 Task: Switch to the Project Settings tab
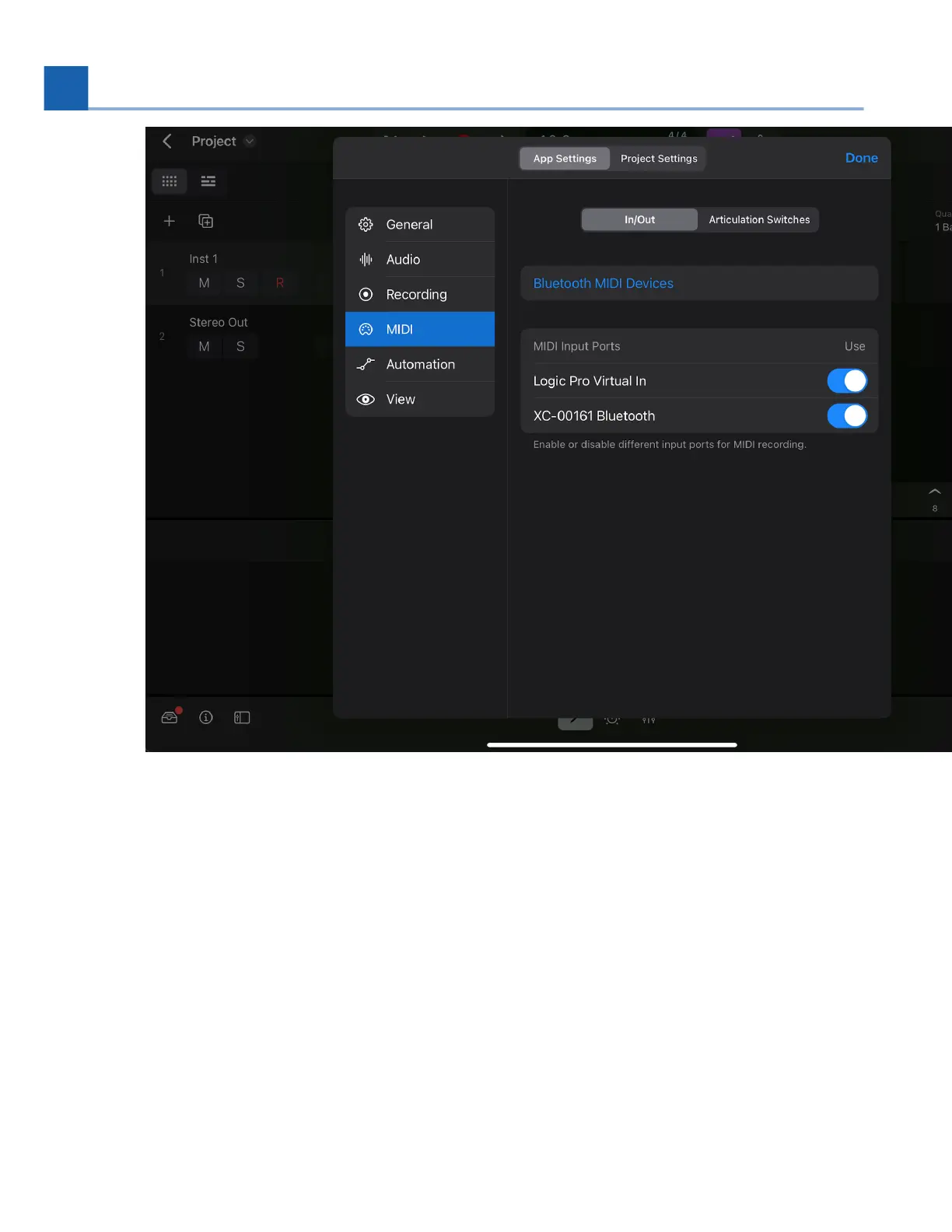[x=659, y=159]
